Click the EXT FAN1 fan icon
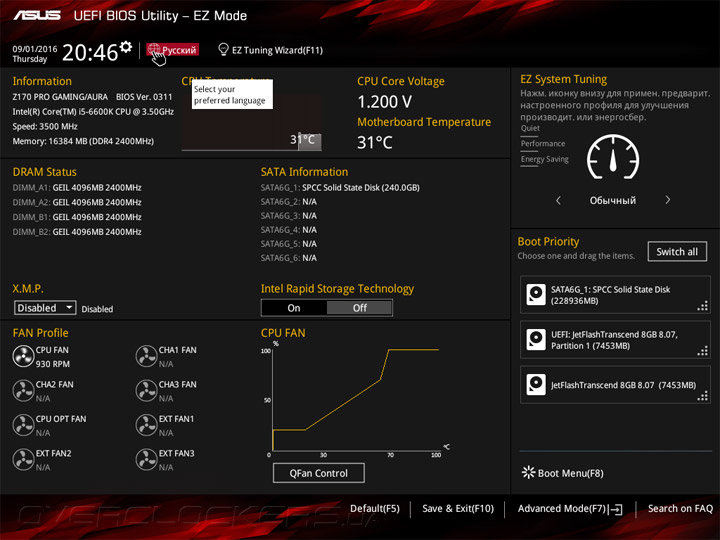This screenshot has width=720, height=540. click(146, 425)
